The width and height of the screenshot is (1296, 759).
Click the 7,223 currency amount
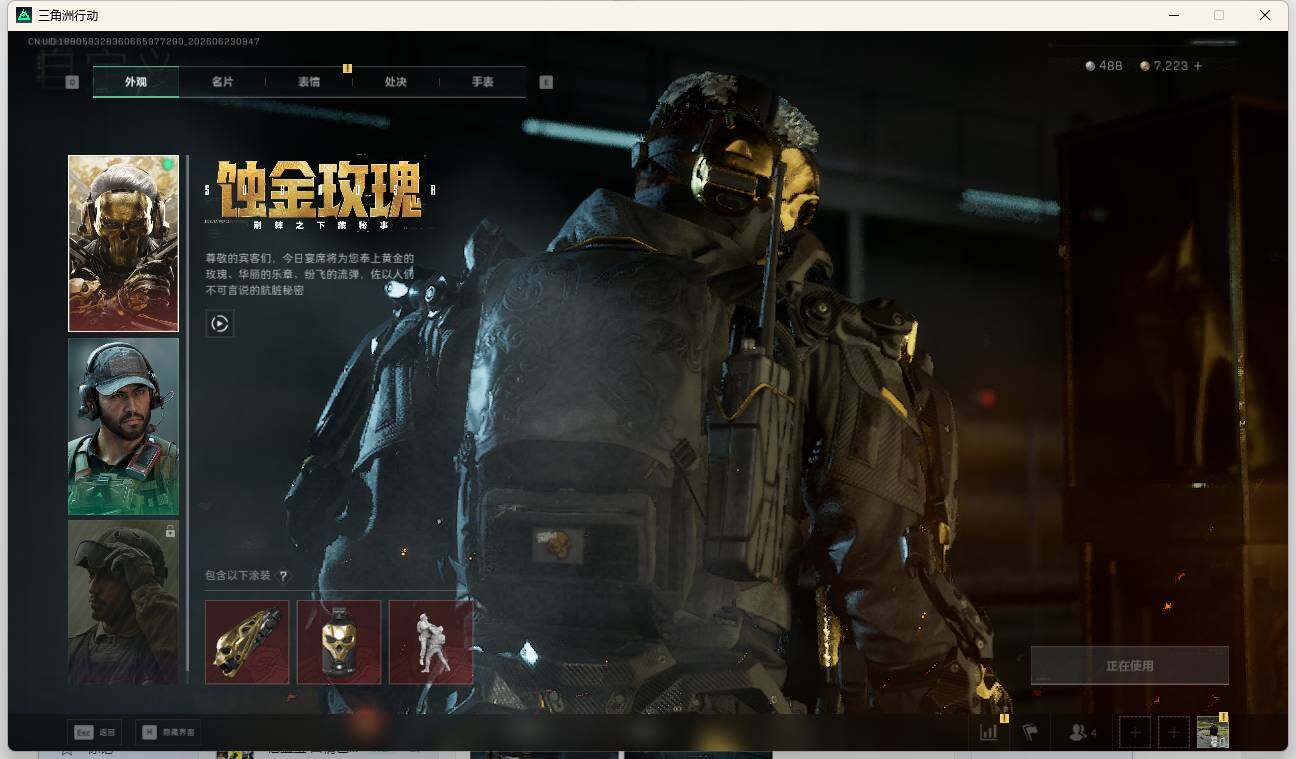[x=1171, y=66]
